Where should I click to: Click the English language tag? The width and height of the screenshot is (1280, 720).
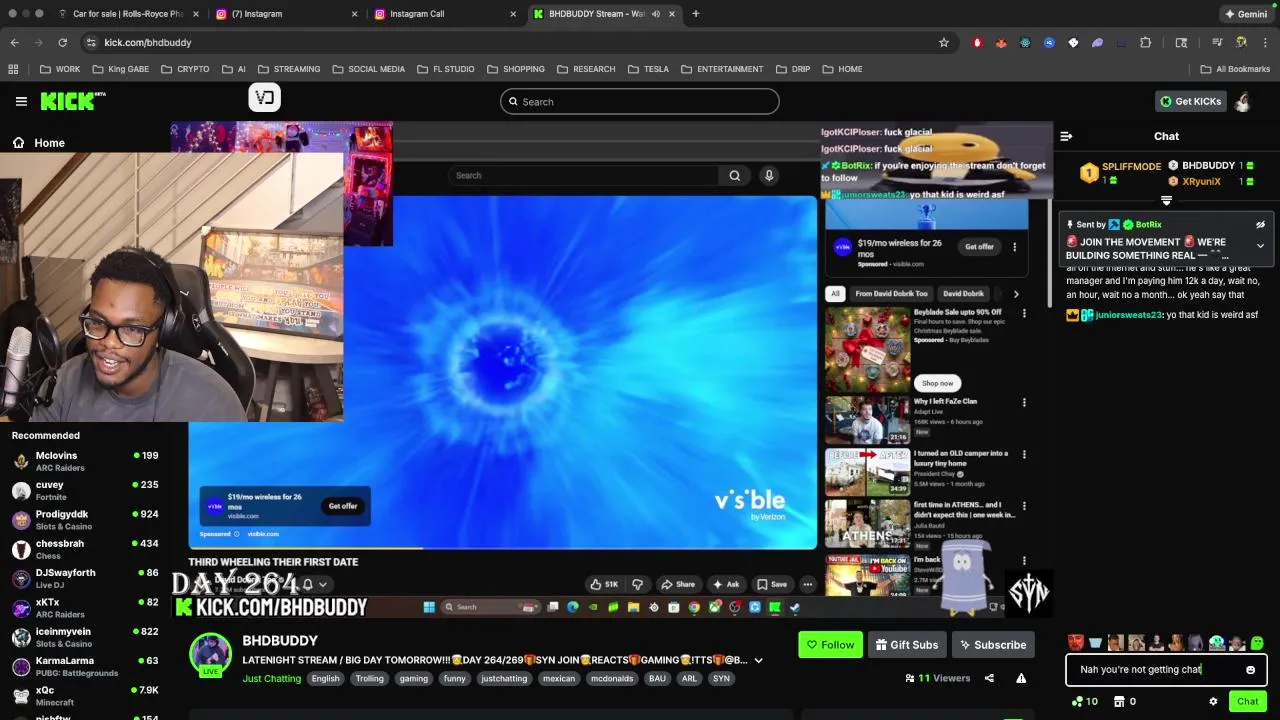click(325, 678)
